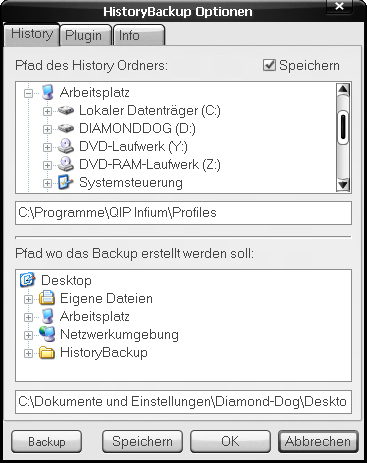
Task: Select the HistoryBackup folder icon
Action: [x=47, y=352]
